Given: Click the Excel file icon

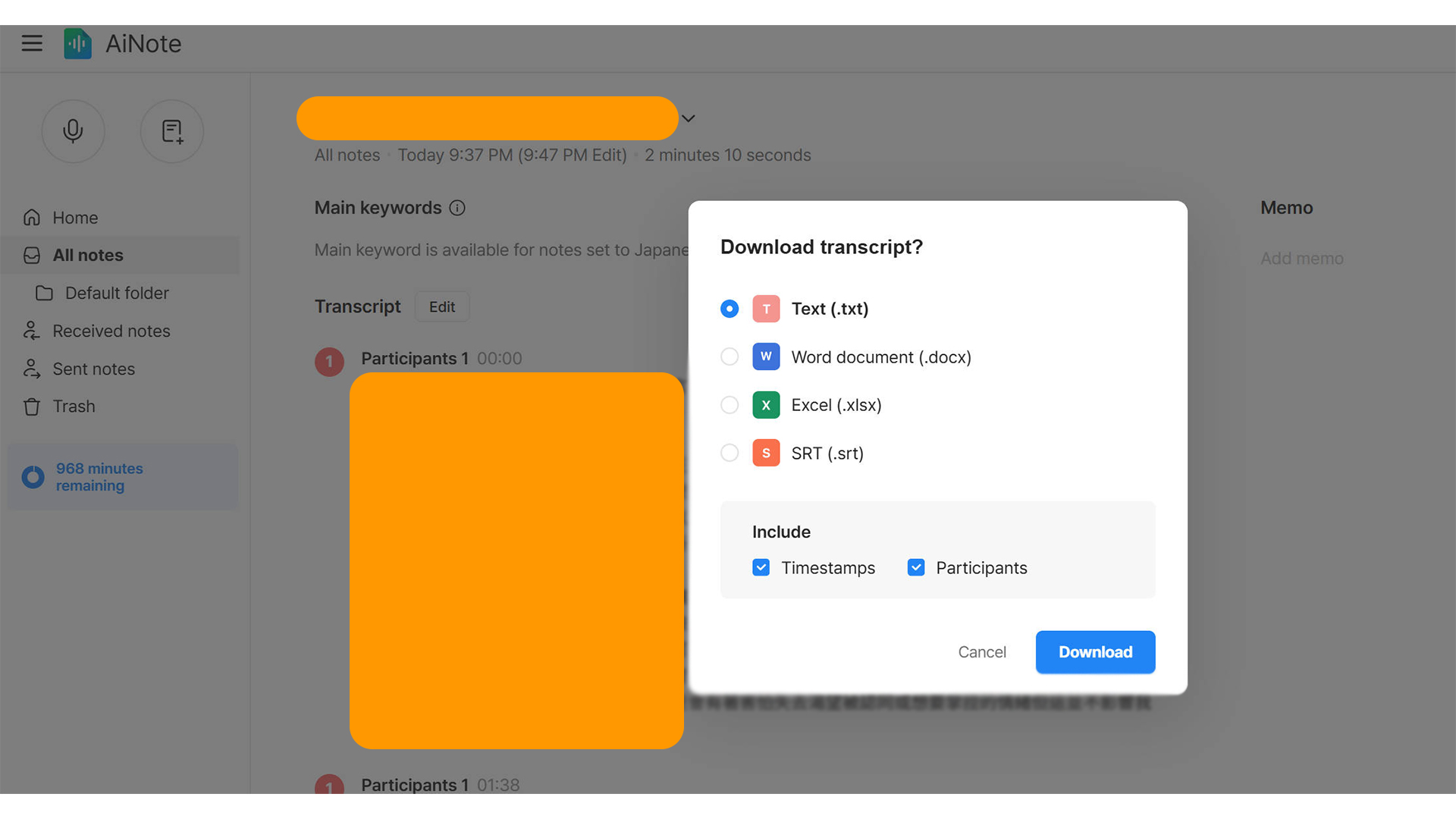Looking at the screenshot, I should pos(766,405).
